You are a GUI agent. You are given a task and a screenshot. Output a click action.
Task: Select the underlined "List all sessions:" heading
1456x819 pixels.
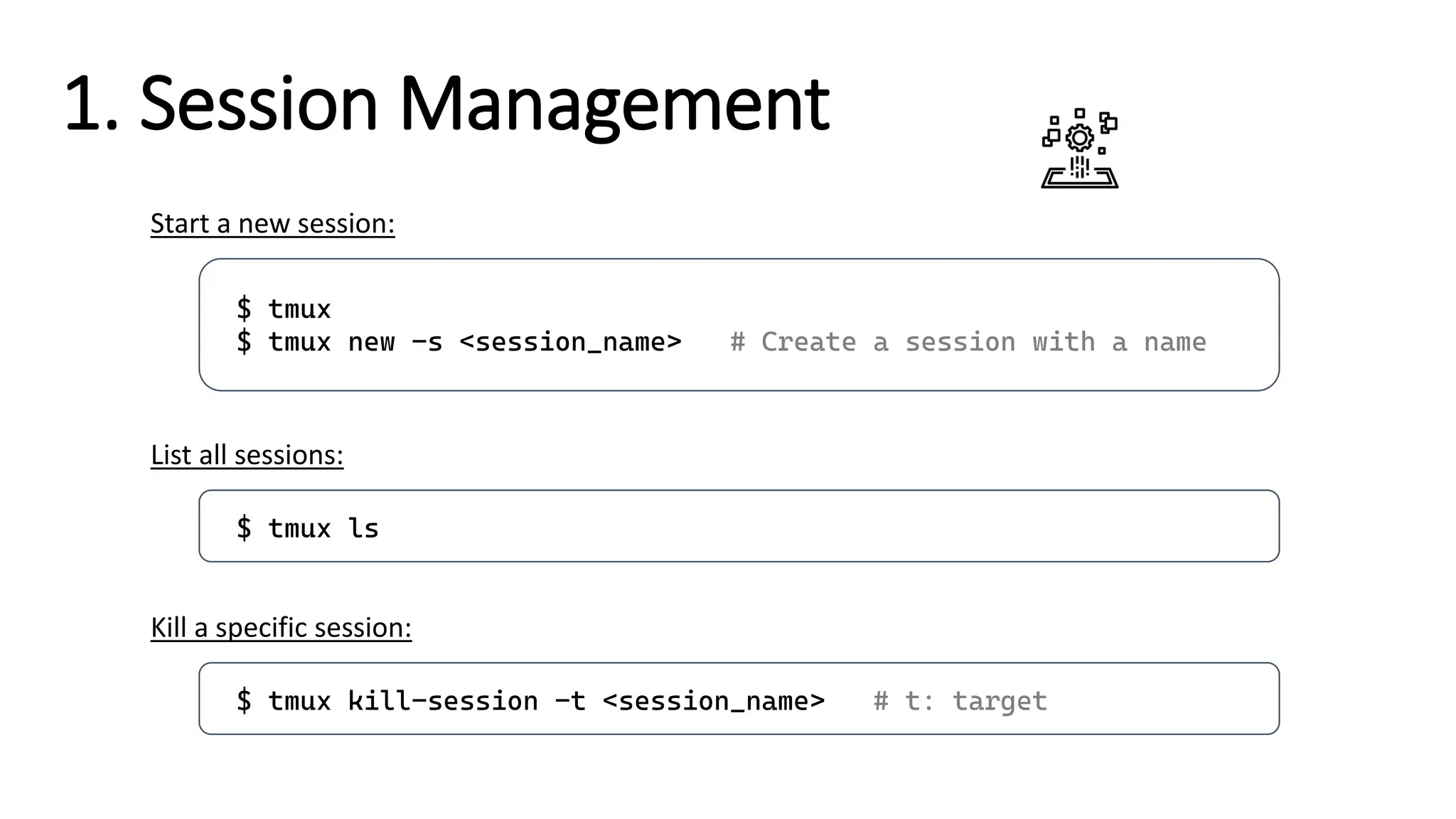[247, 455]
